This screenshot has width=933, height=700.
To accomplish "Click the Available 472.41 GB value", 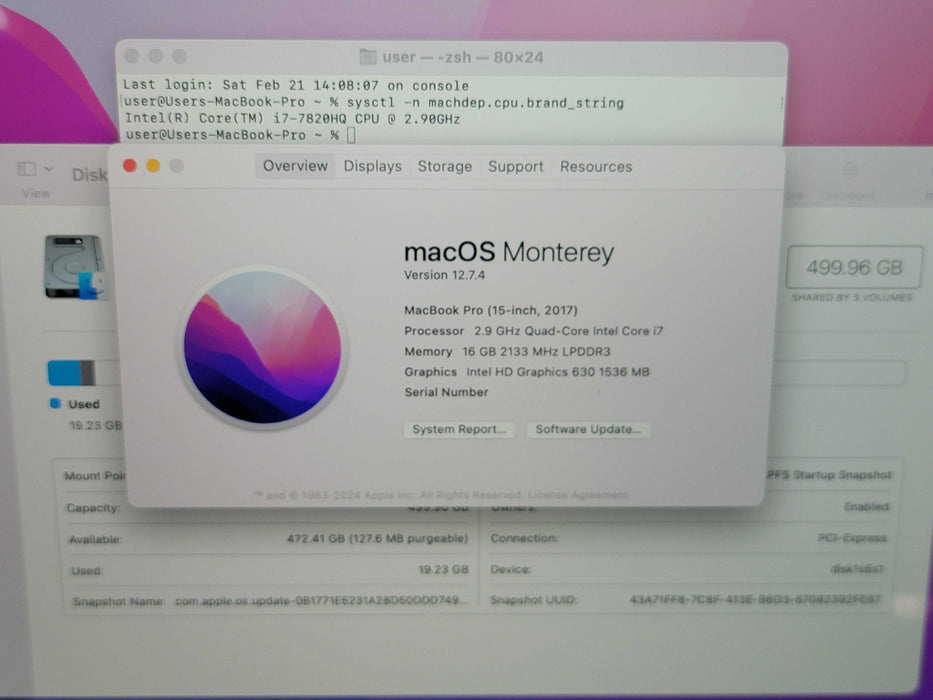I will click(377, 539).
